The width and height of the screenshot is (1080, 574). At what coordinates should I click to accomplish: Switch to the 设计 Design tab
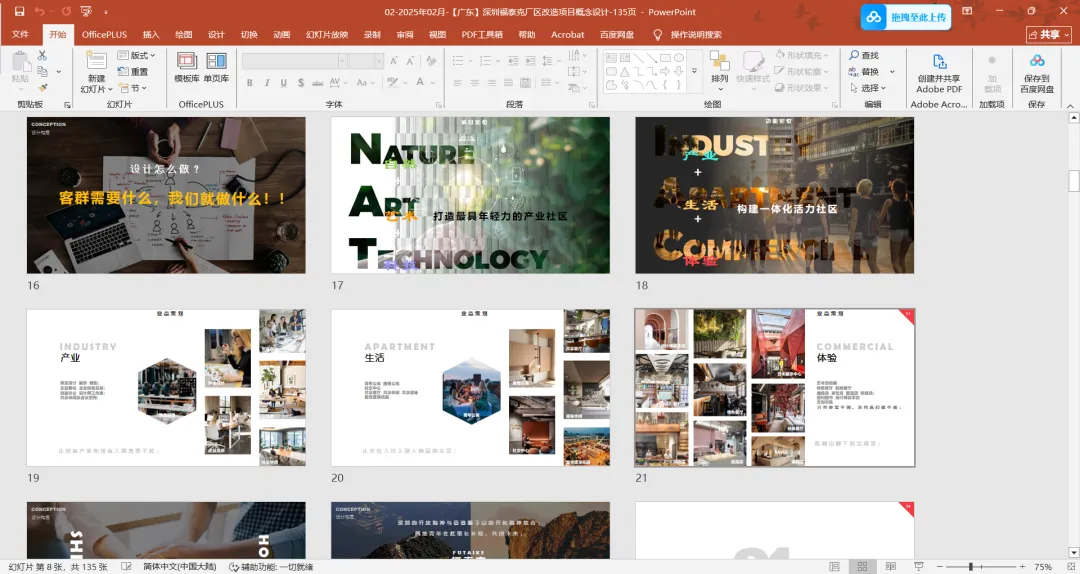[x=216, y=34]
